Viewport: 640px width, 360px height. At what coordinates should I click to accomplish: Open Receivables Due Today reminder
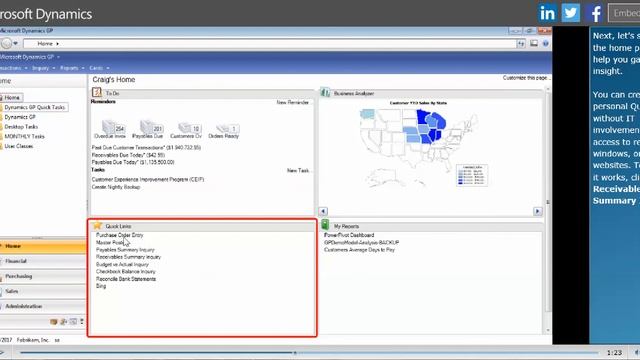[x=128, y=155]
